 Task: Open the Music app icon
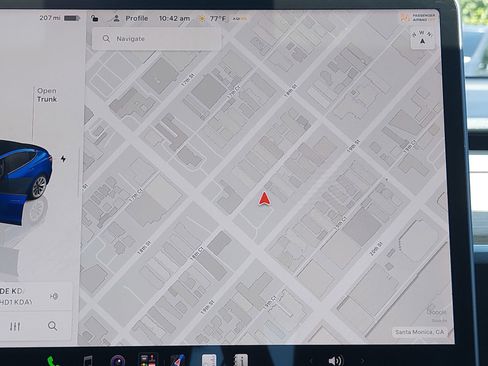[87, 361]
